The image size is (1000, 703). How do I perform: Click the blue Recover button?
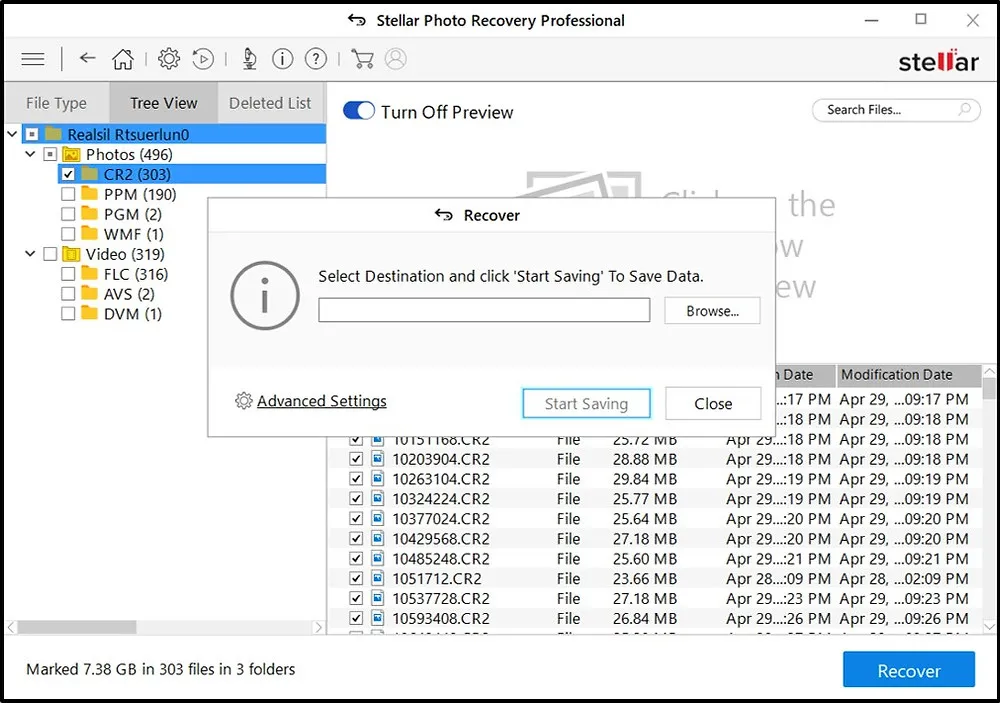pyautogui.click(x=909, y=670)
